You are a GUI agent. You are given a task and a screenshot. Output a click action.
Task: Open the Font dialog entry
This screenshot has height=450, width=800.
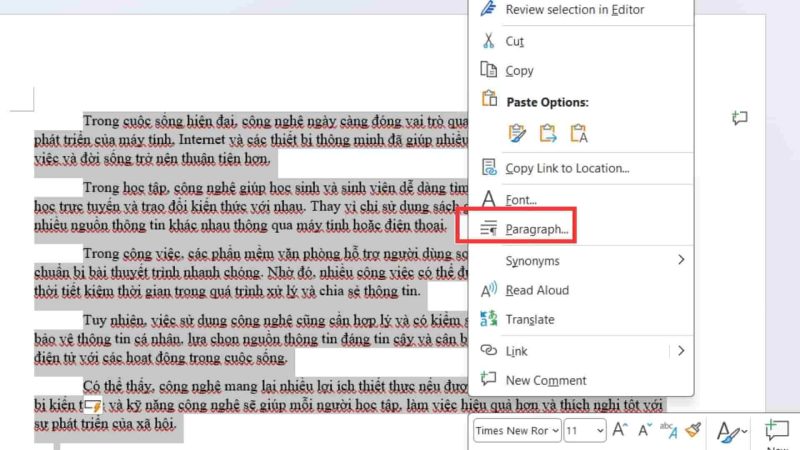(520, 199)
